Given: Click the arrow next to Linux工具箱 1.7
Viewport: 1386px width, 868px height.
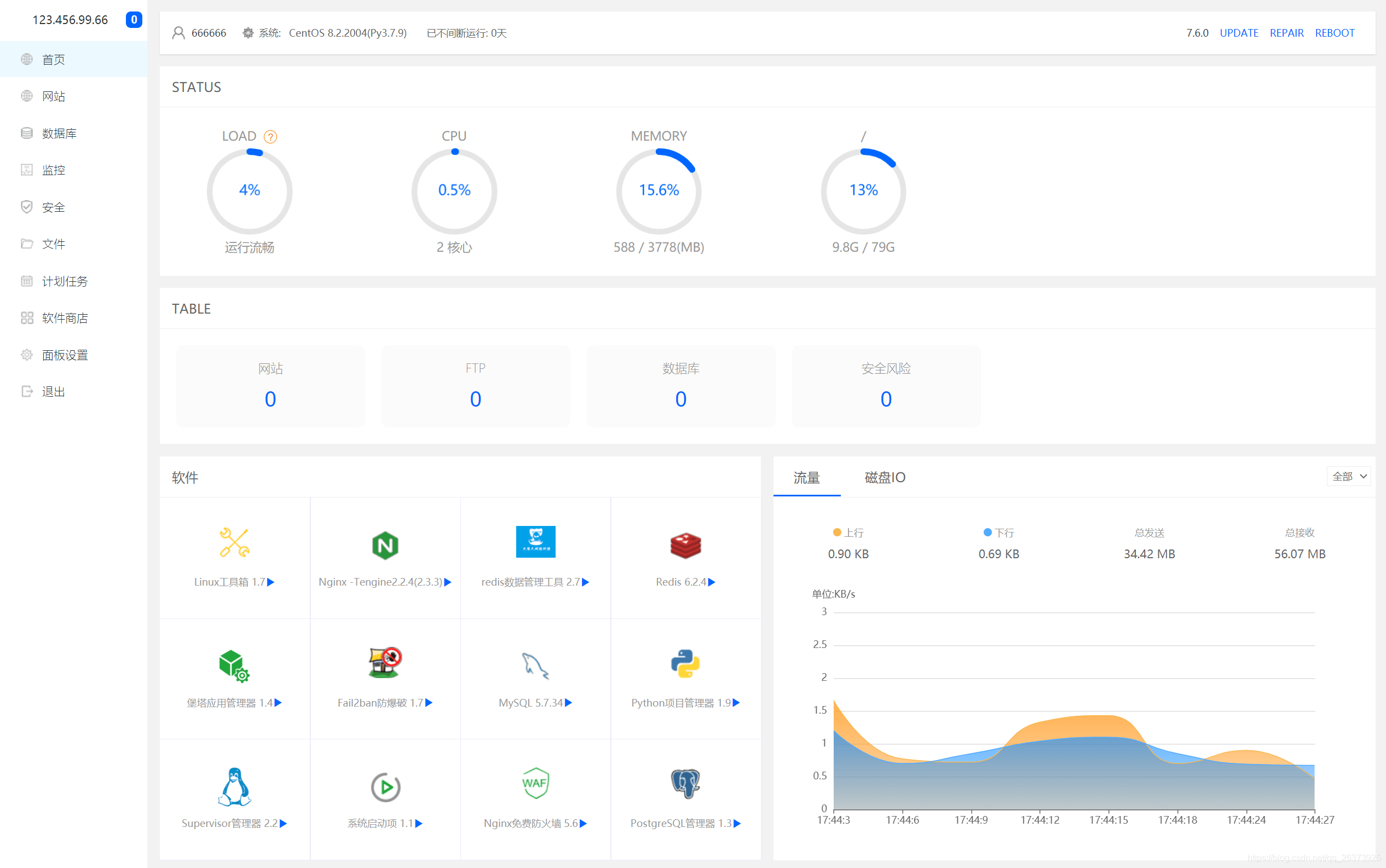Looking at the screenshot, I should [x=271, y=582].
